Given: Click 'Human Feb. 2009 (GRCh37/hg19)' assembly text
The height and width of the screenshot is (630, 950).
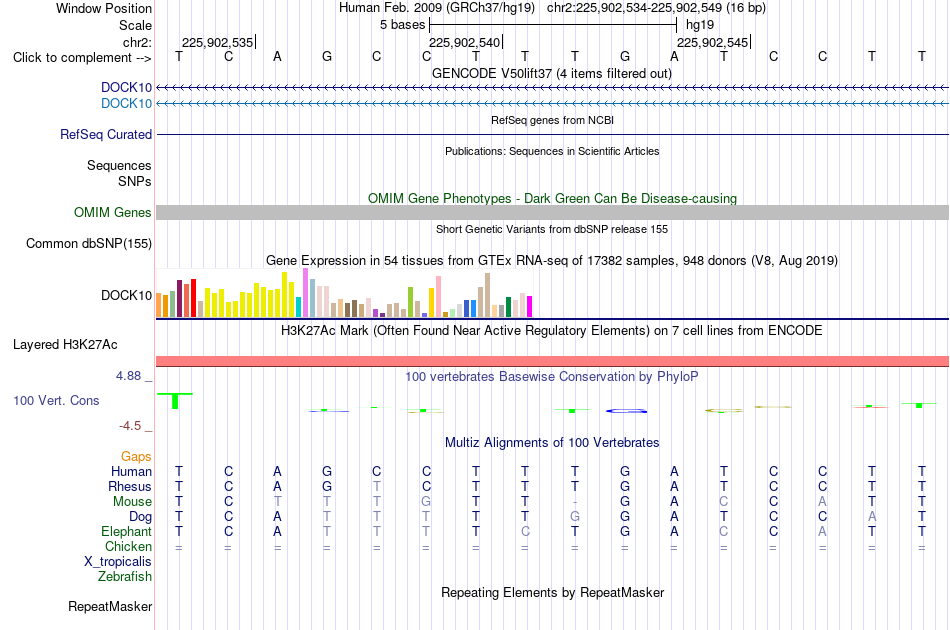Looking at the screenshot, I should click(437, 8).
